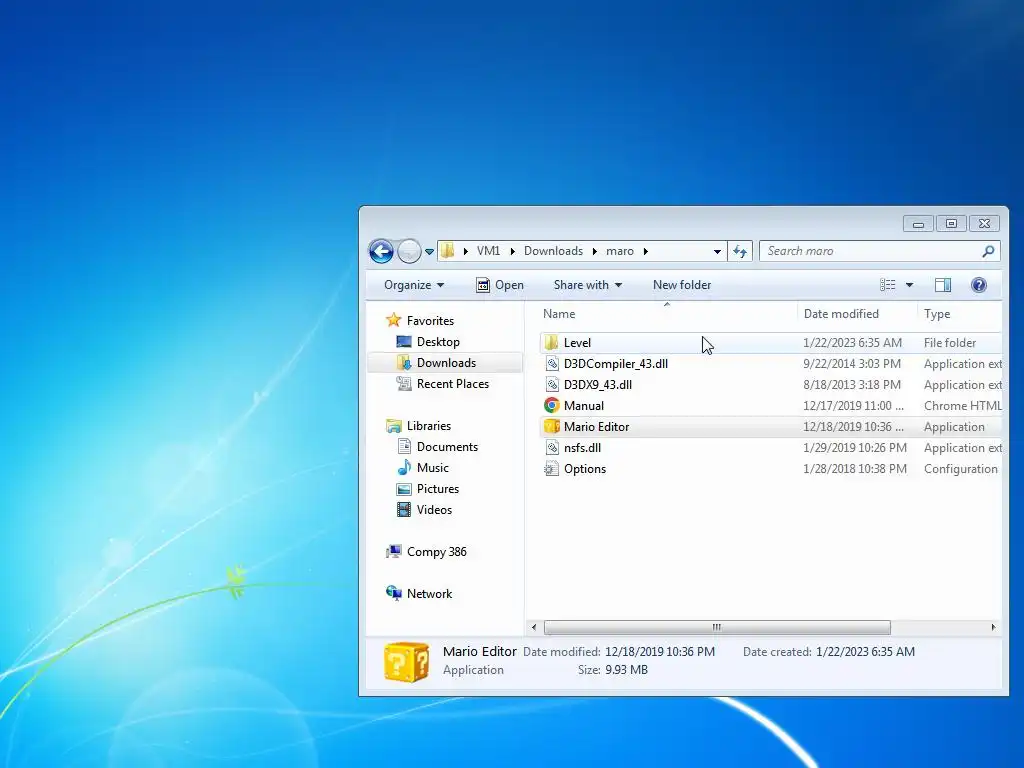This screenshot has height=768, width=1024.
Task: Open the Share with menu
Action: click(588, 285)
